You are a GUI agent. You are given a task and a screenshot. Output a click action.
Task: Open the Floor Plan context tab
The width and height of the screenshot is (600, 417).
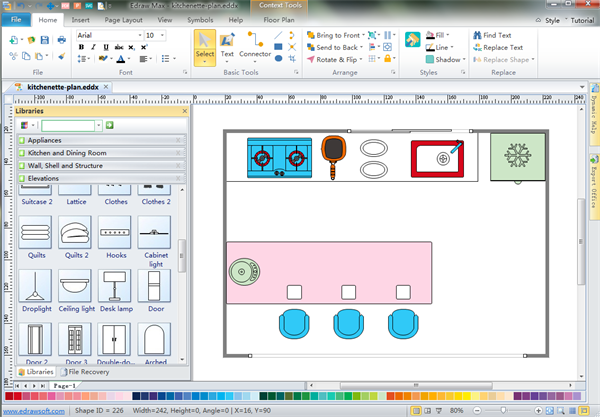point(279,20)
